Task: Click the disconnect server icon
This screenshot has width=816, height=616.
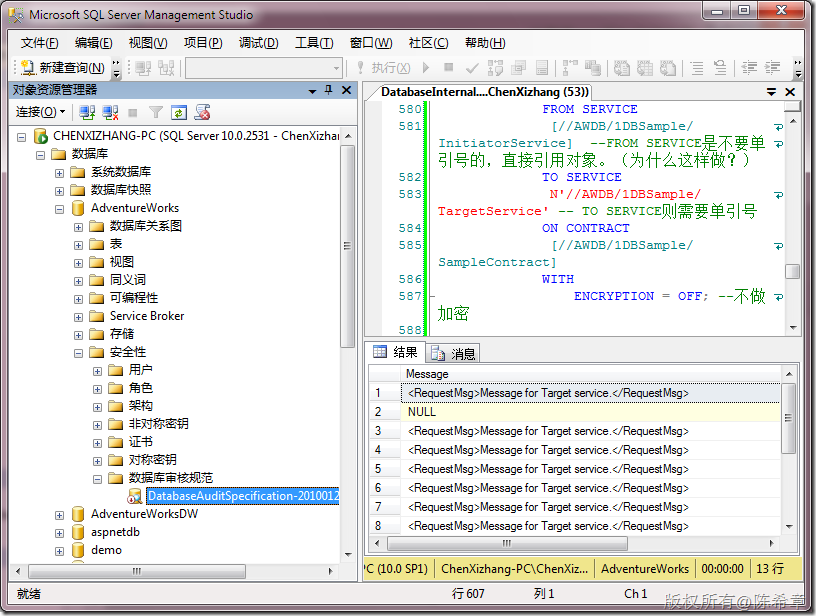Action: [110, 112]
